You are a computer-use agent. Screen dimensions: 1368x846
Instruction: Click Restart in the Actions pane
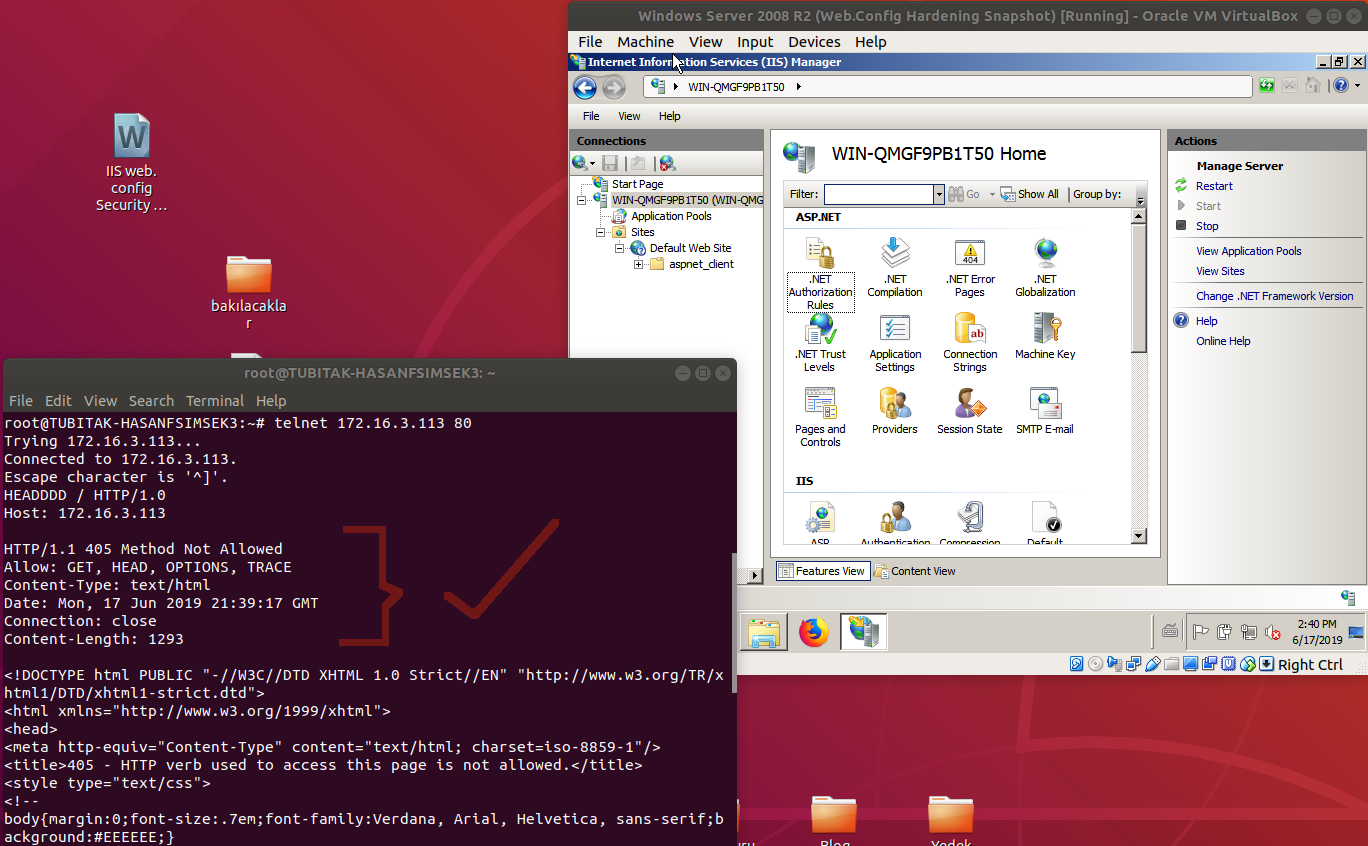coord(1214,186)
